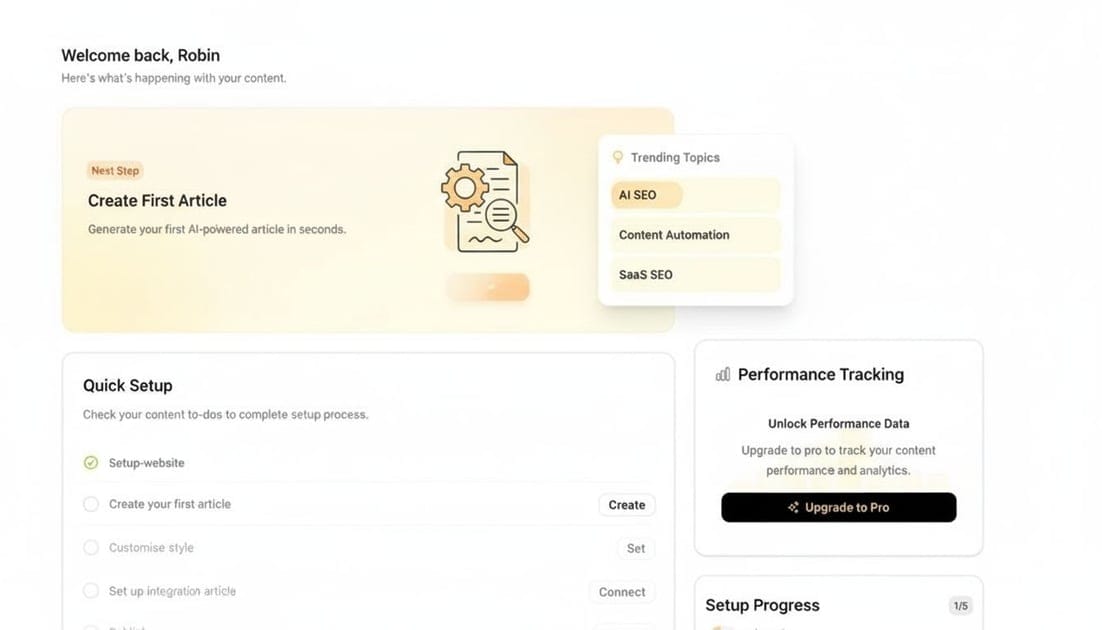Click the pill button under the article illustration
Viewport: 1102px width, 630px height.
pos(488,287)
